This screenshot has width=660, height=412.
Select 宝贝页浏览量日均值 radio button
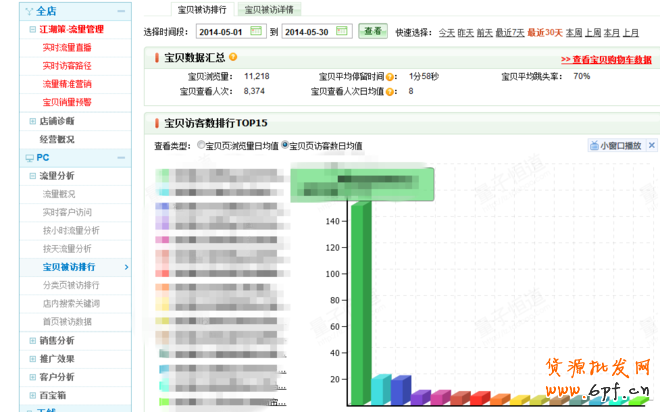point(200,145)
